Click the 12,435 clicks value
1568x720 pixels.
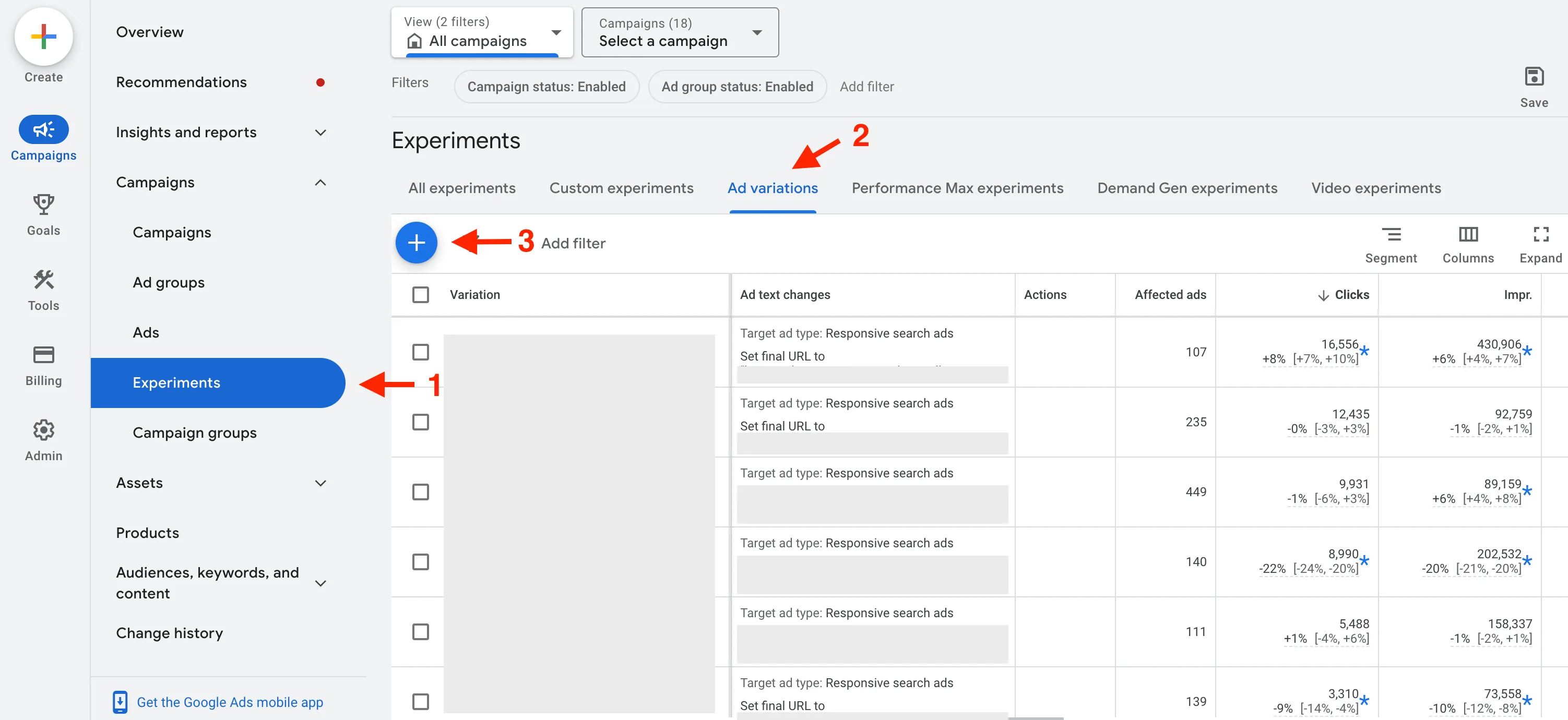click(x=1350, y=414)
